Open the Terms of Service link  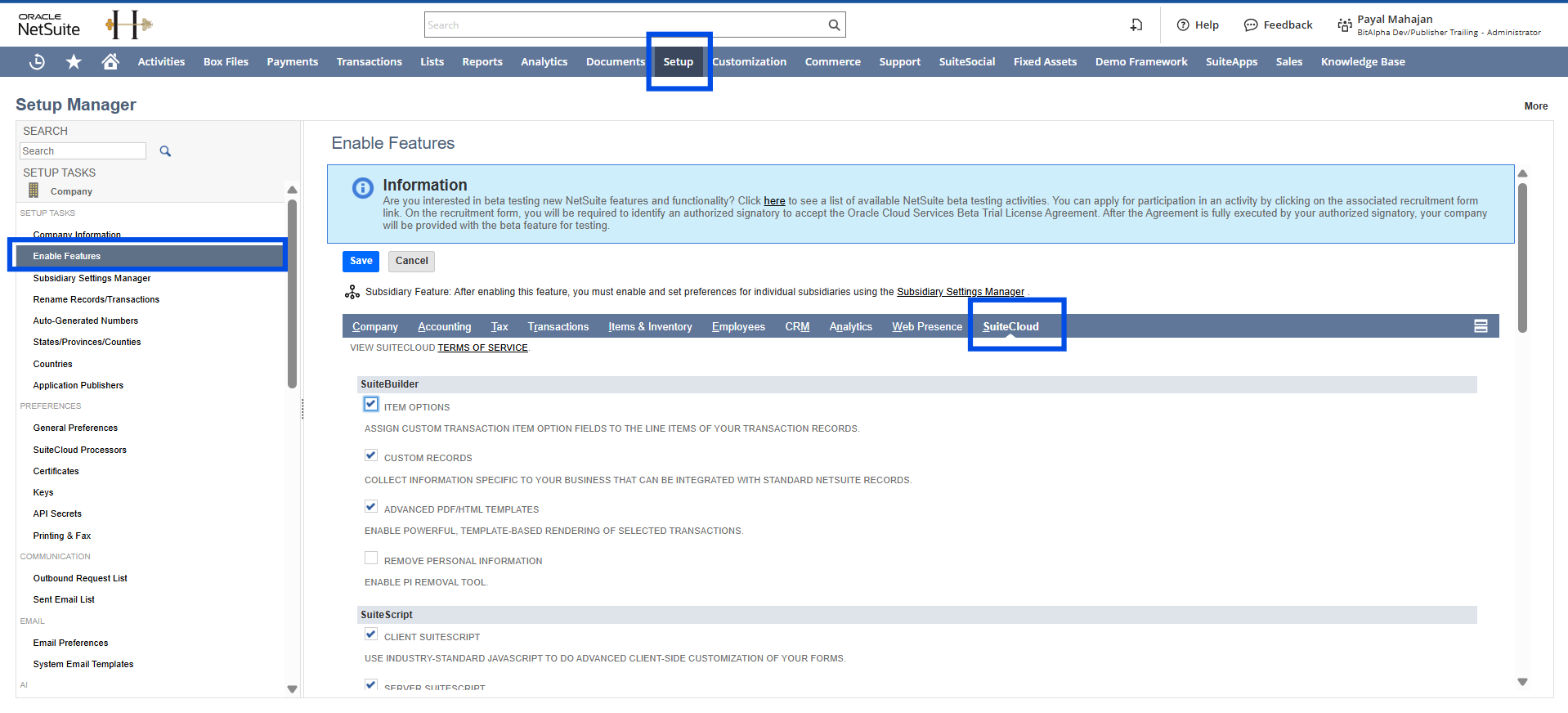coord(482,348)
